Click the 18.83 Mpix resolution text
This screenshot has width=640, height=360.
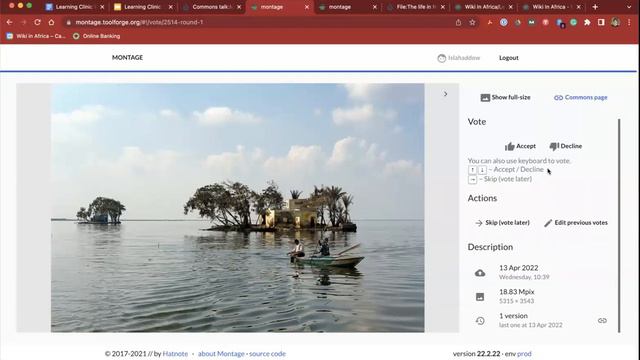(517, 292)
